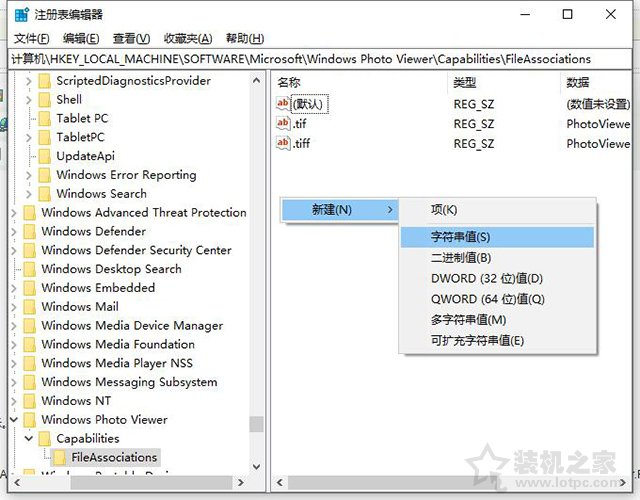
Task: Click the Windows Media Foundation folder icon
Action: tap(29, 344)
